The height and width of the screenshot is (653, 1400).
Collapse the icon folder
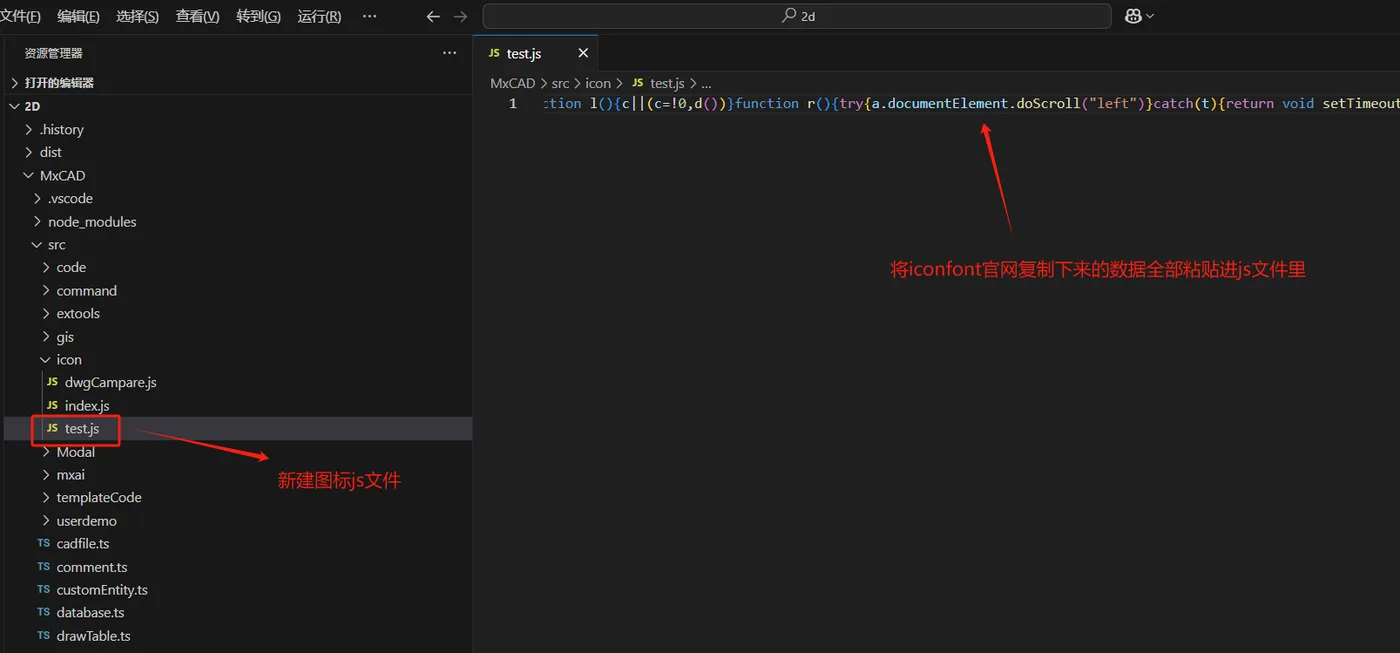[x=69, y=359]
